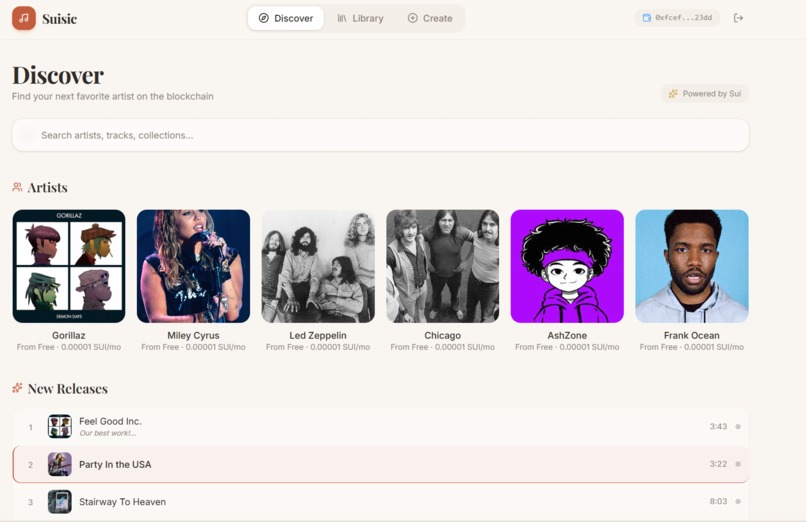Click the wallet address 0xfcef...23dd button
Screen dimensions: 806x522
(x=677, y=17)
